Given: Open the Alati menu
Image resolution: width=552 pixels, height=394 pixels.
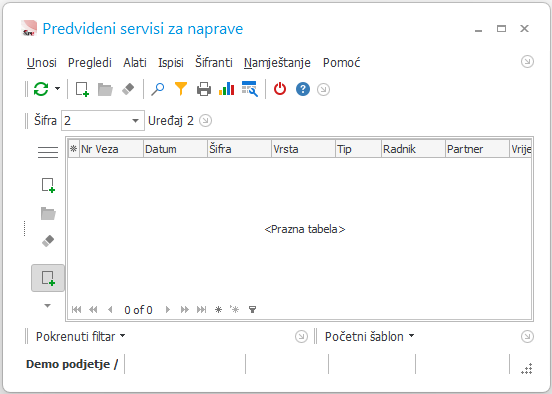Looking at the screenshot, I should [134, 63].
